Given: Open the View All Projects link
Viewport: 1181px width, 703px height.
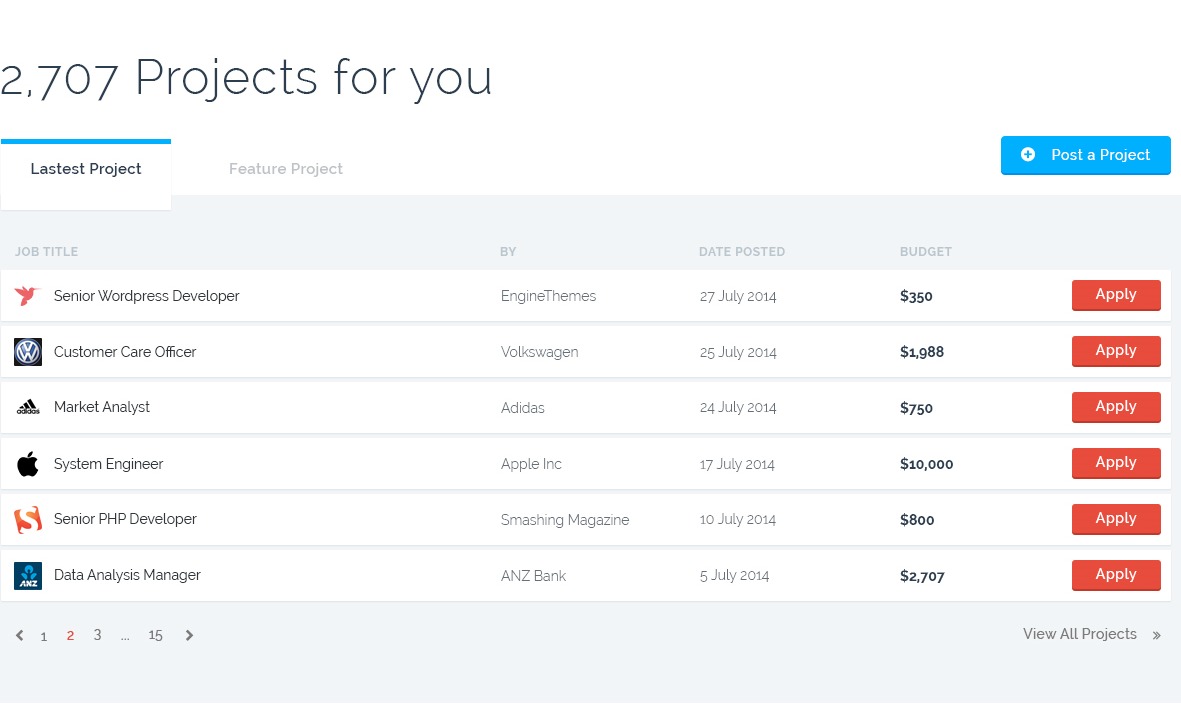Looking at the screenshot, I should pyautogui.click(x=1079, y=634).
